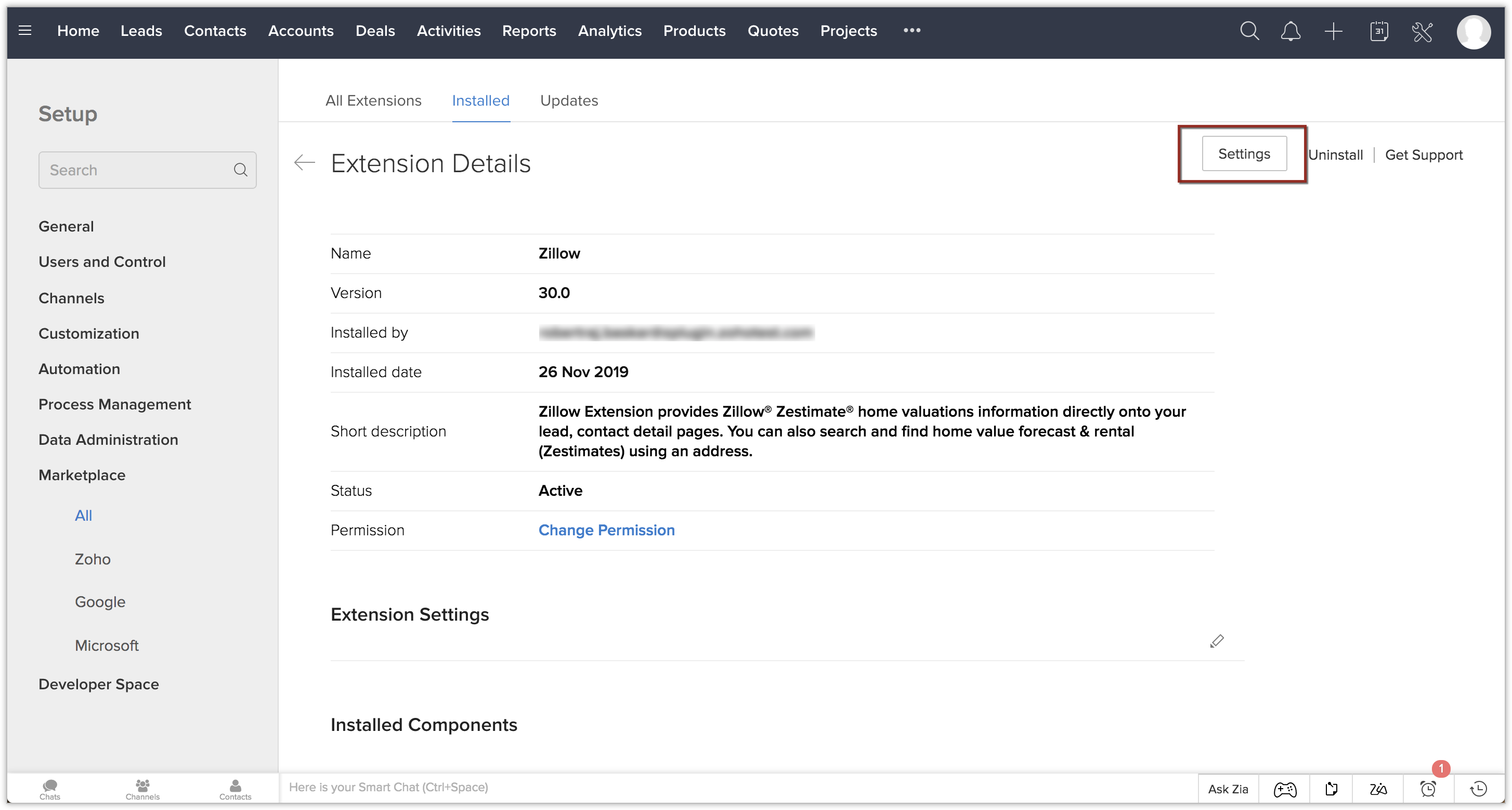Open the setup tools wrench icon
This screenshot has height=810, width=1512.
click(x=1422, y=32)
